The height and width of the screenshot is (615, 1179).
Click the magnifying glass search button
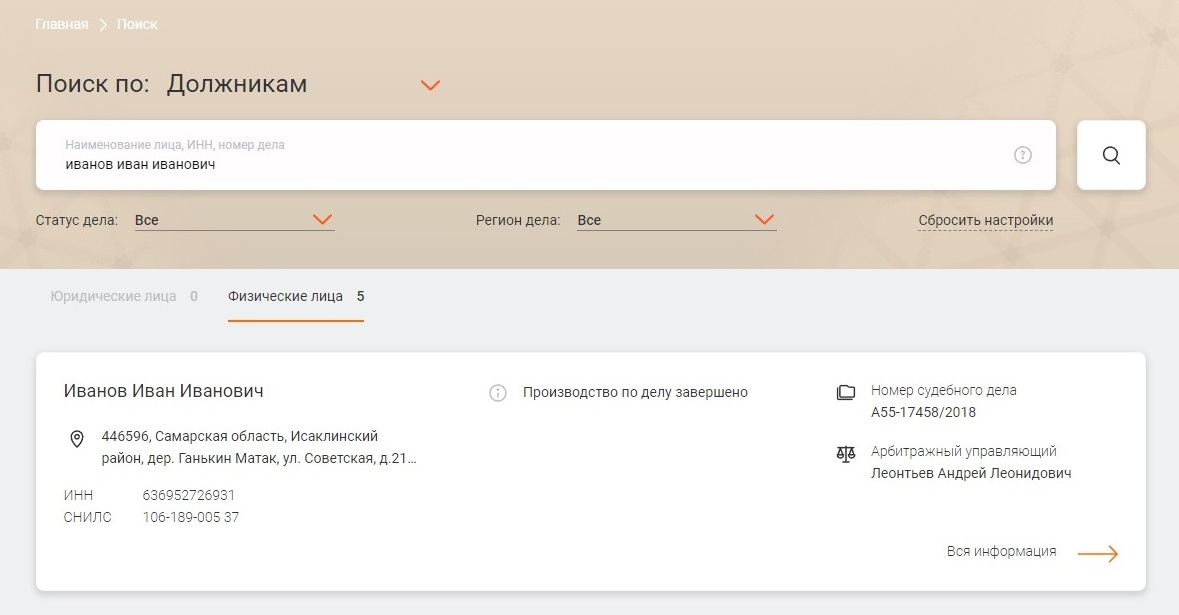click(x=1111, y=155)
